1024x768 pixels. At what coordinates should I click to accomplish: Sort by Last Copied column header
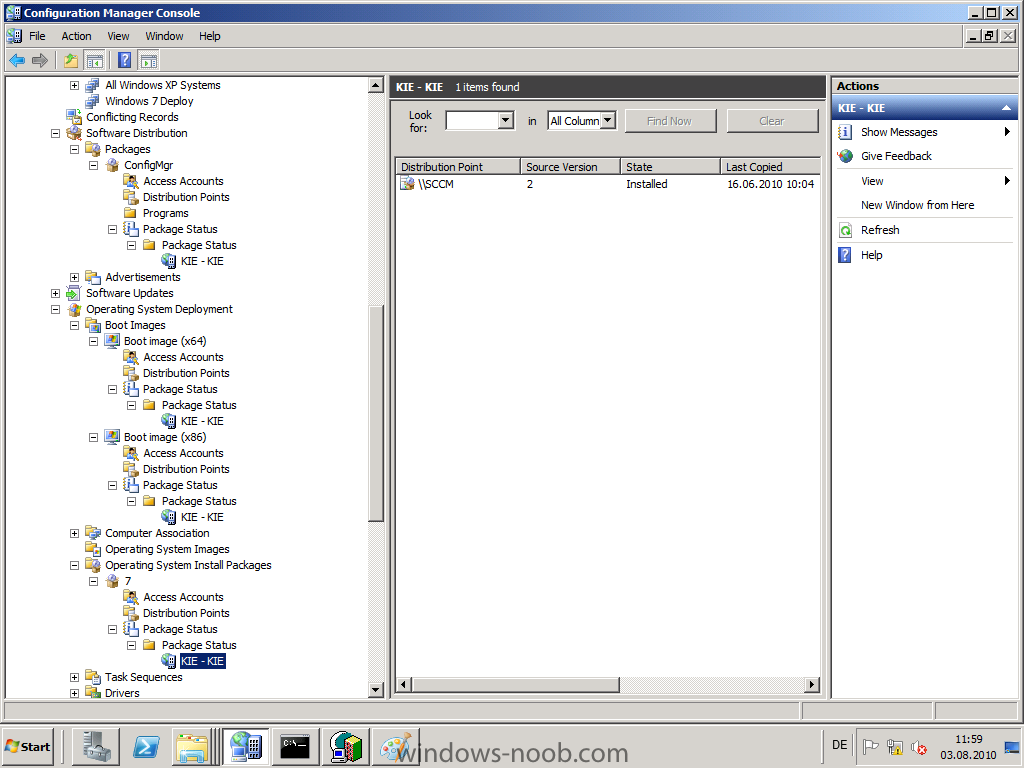click(771, 167)
